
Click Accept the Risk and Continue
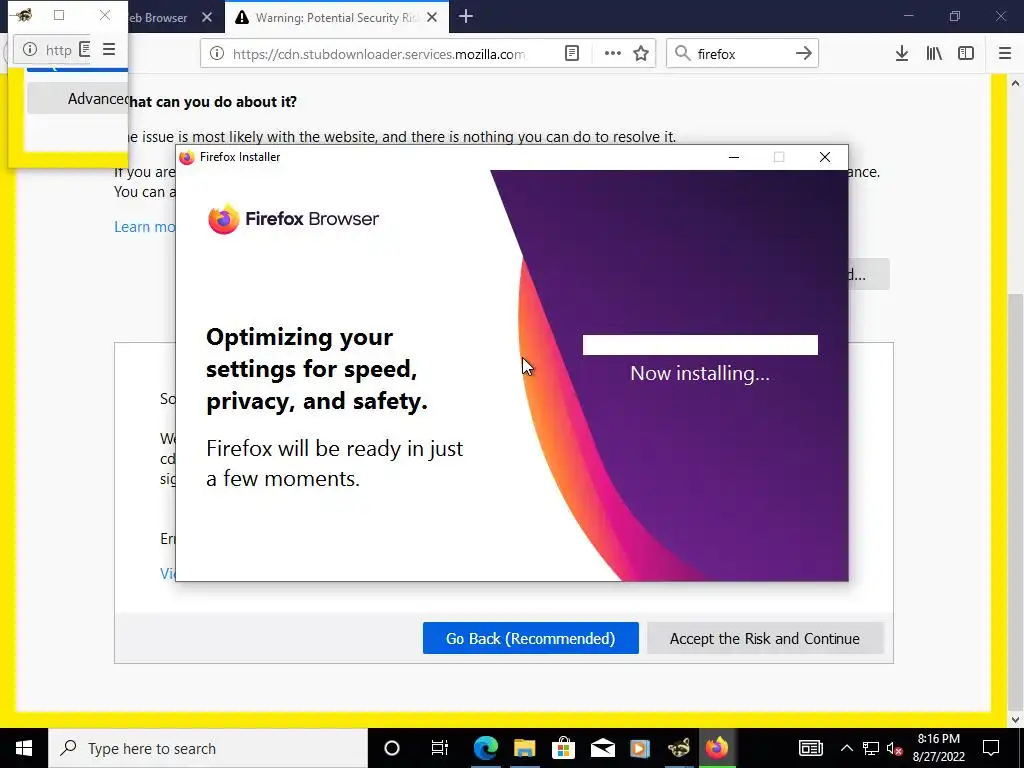(765, 638)
